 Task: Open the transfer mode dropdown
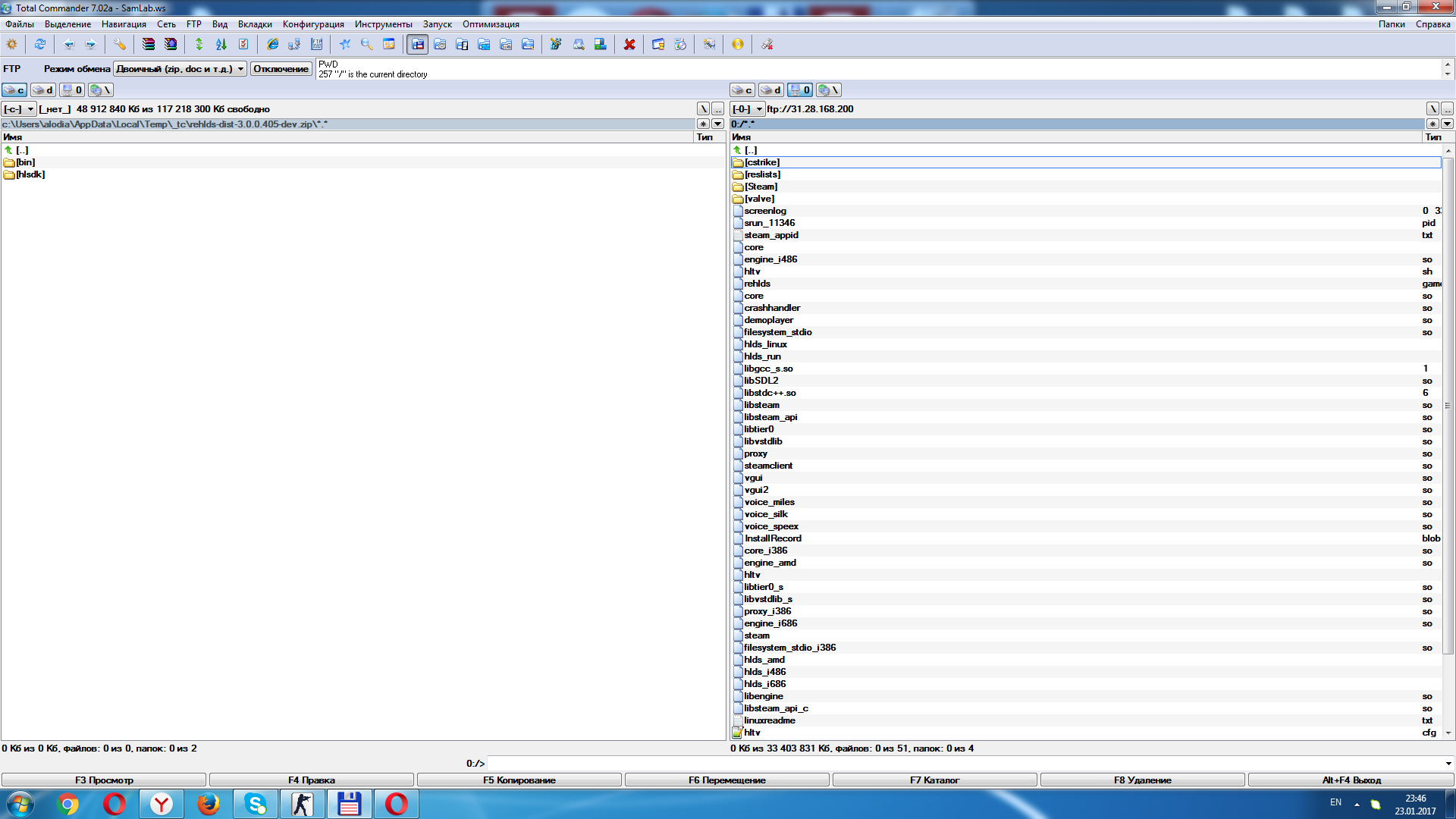click(x=180, y=69)
